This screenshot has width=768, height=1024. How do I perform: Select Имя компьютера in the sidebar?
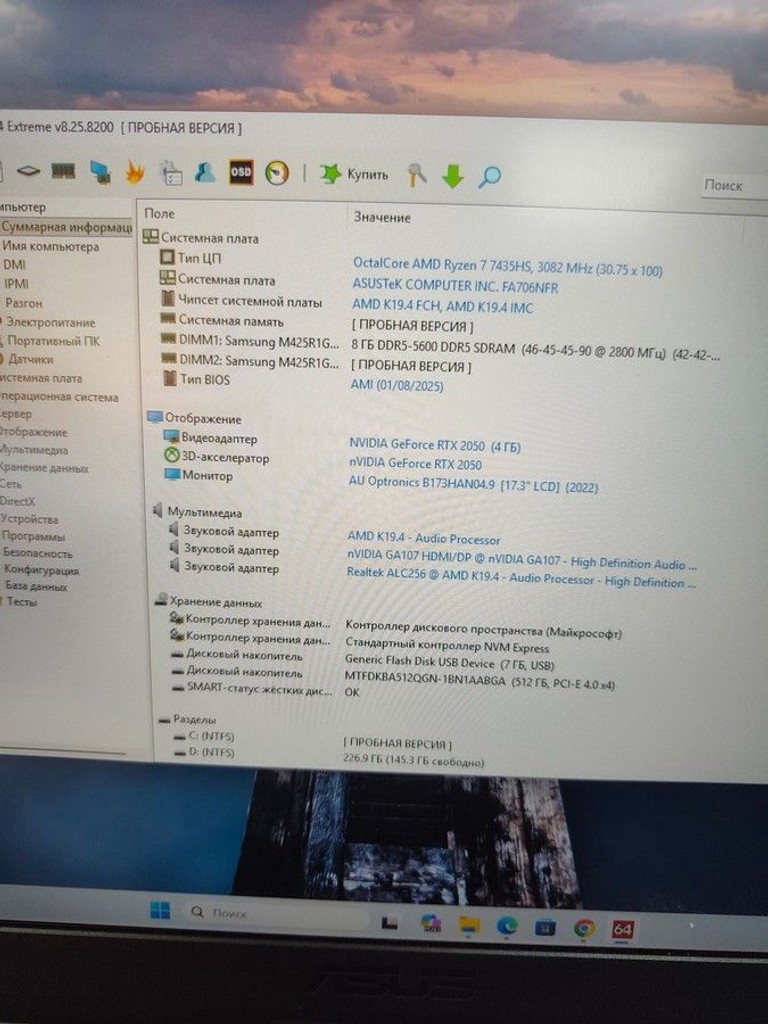[51, 247]
